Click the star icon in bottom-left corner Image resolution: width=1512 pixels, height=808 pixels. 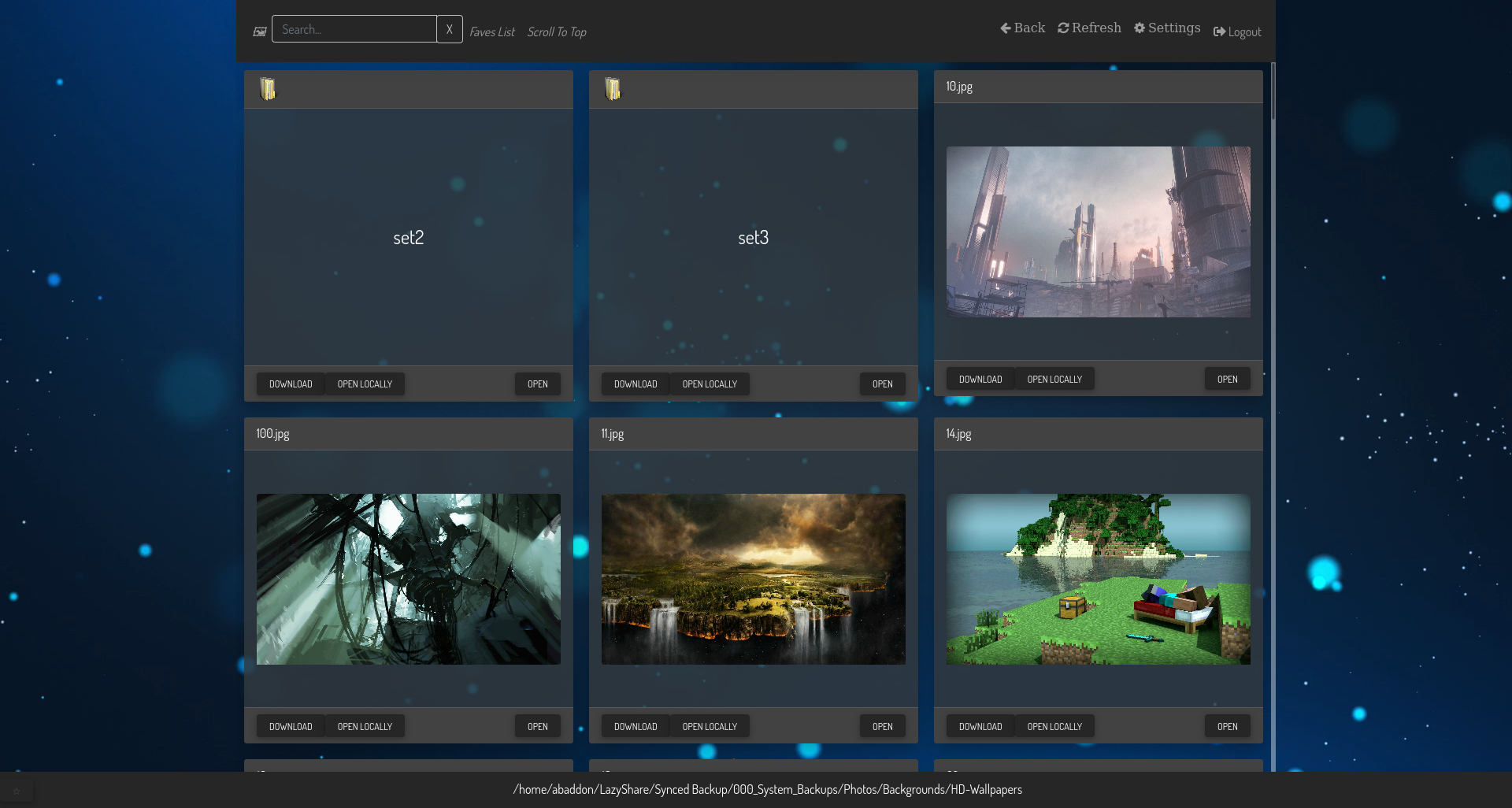[17, 791]
